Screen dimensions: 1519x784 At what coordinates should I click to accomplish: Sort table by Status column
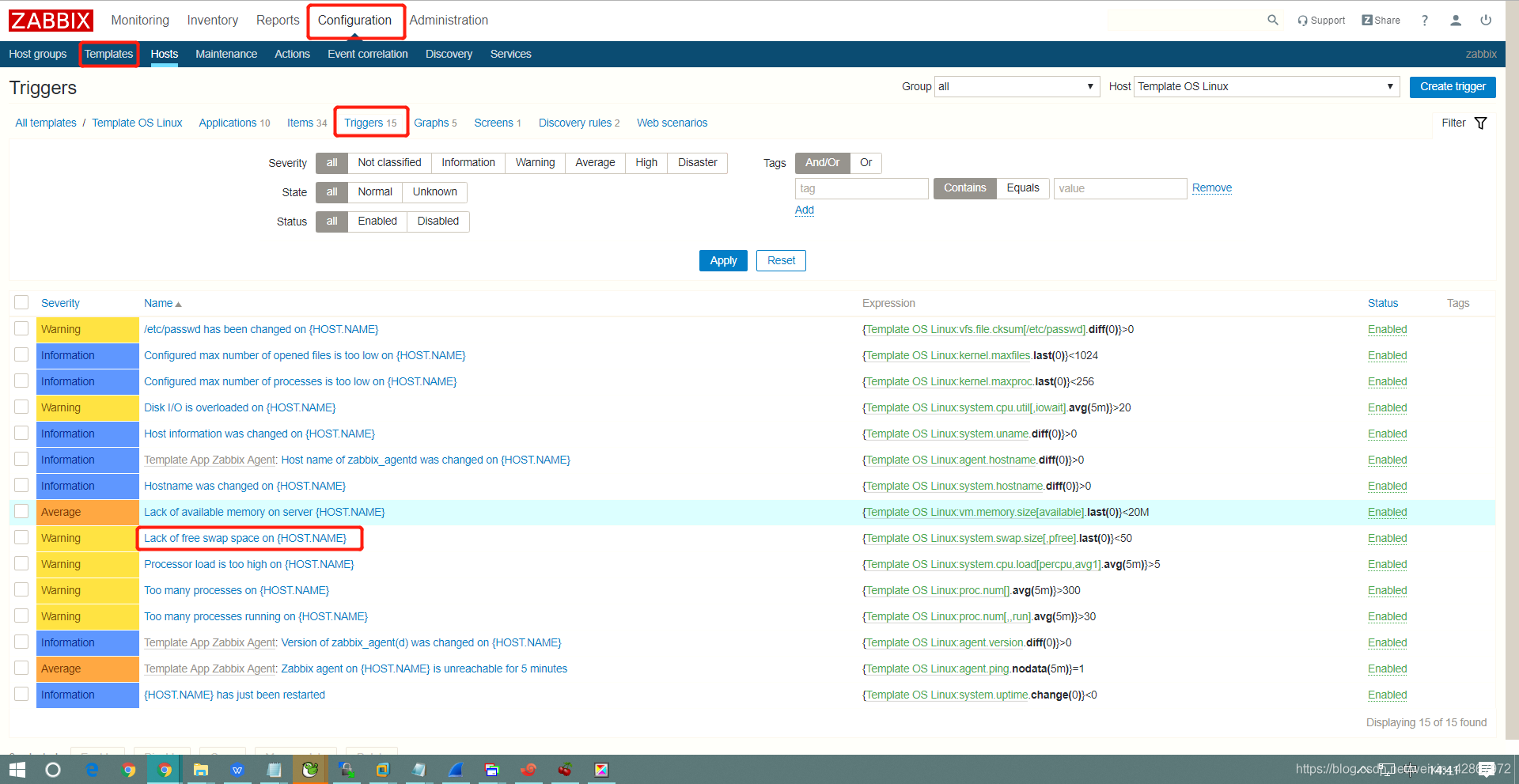click(x=1383, y=303)
